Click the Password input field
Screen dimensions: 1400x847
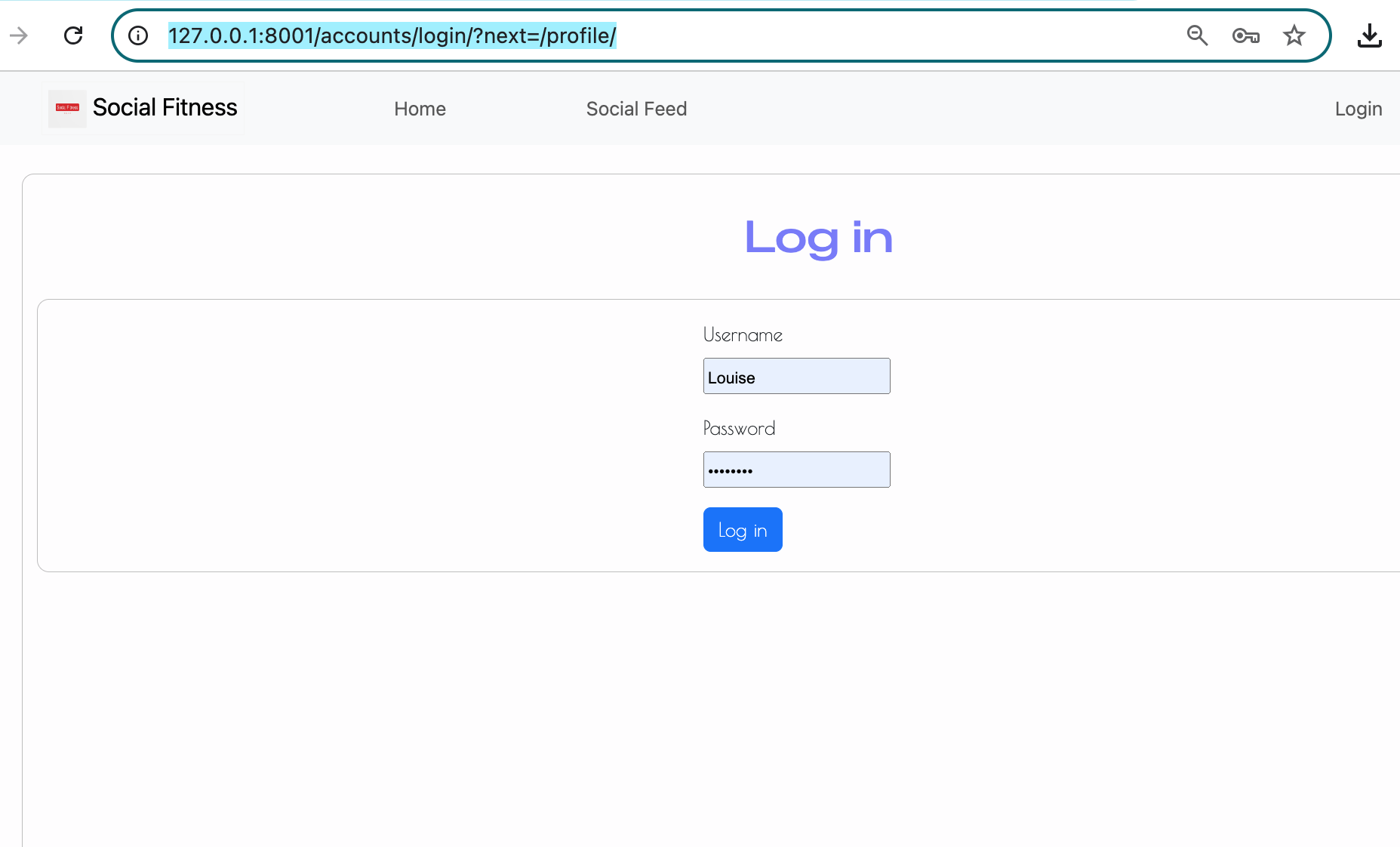[796, 469]
